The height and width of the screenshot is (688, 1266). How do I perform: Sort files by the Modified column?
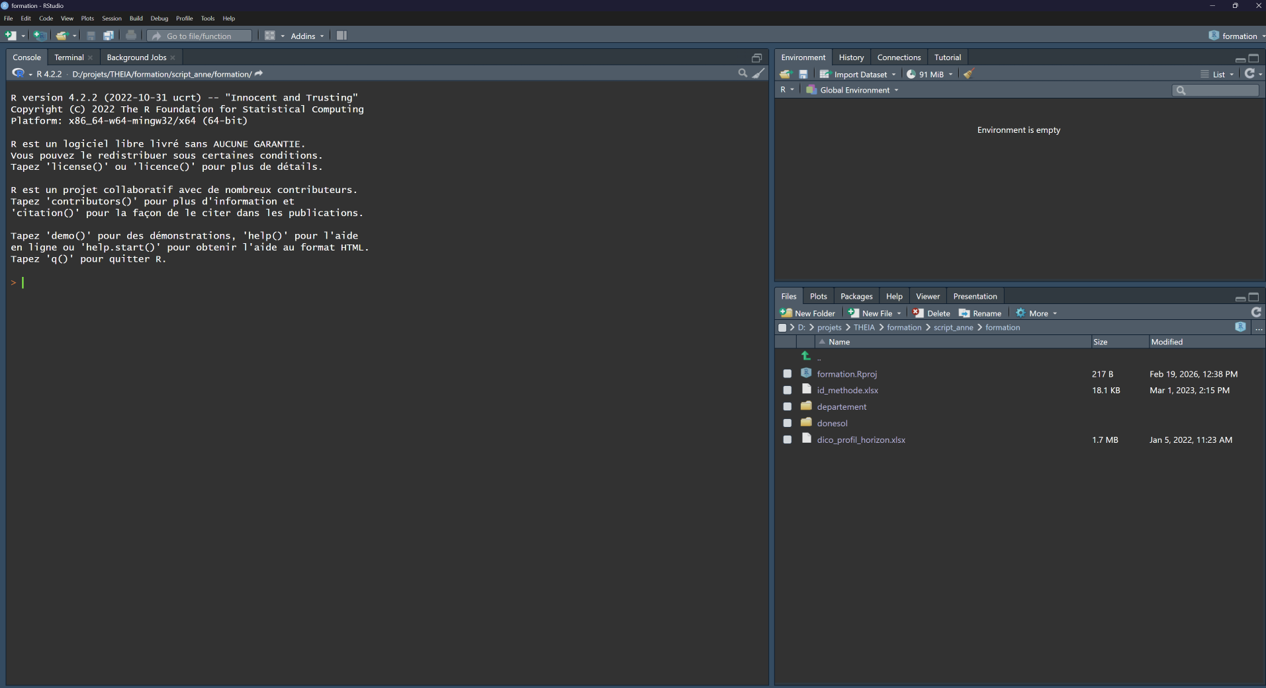click(x=1166, y=342)
